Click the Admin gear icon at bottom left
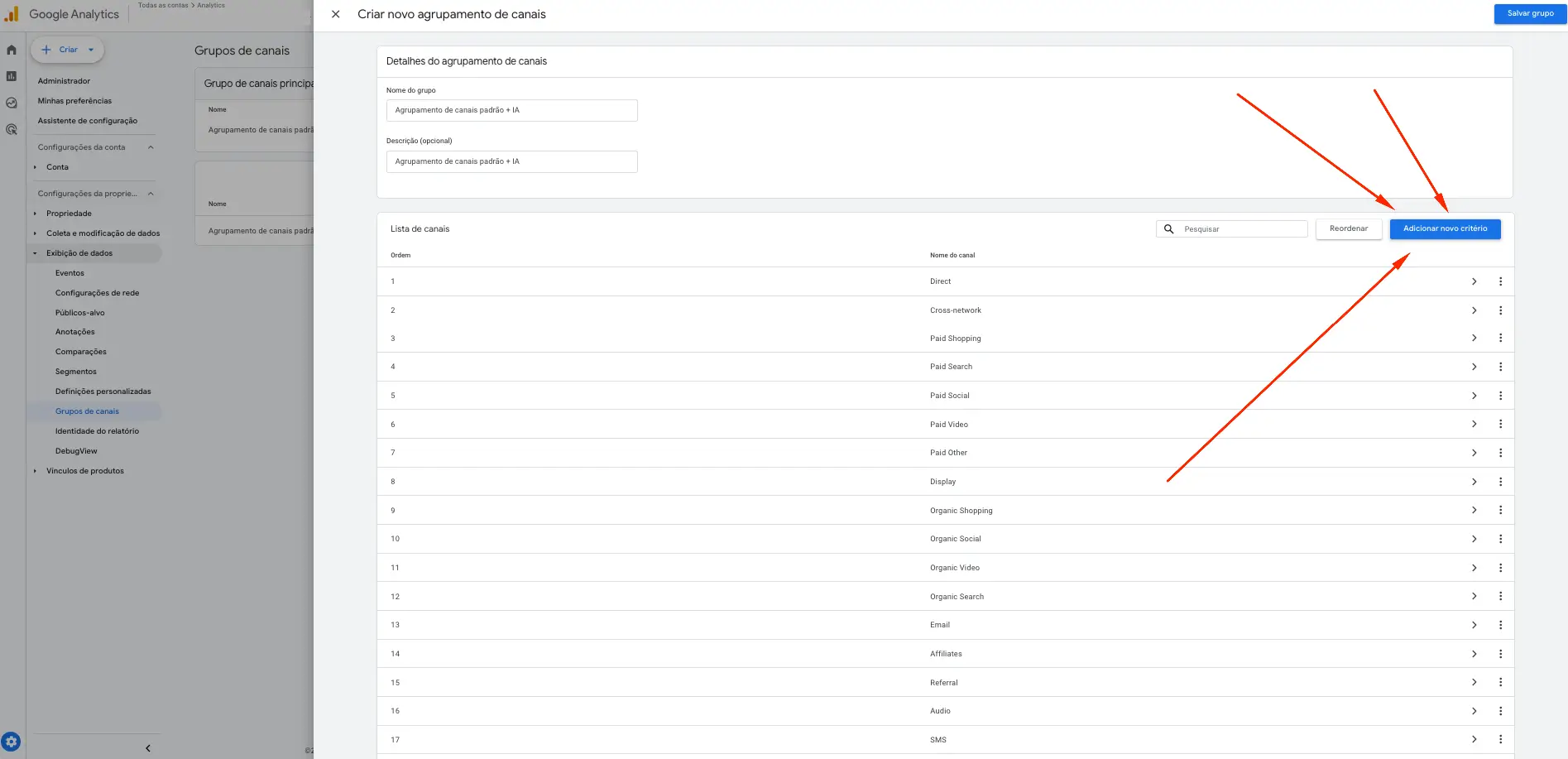Image resolution: width=1568 pixels, height=759 pixels. 11,742
